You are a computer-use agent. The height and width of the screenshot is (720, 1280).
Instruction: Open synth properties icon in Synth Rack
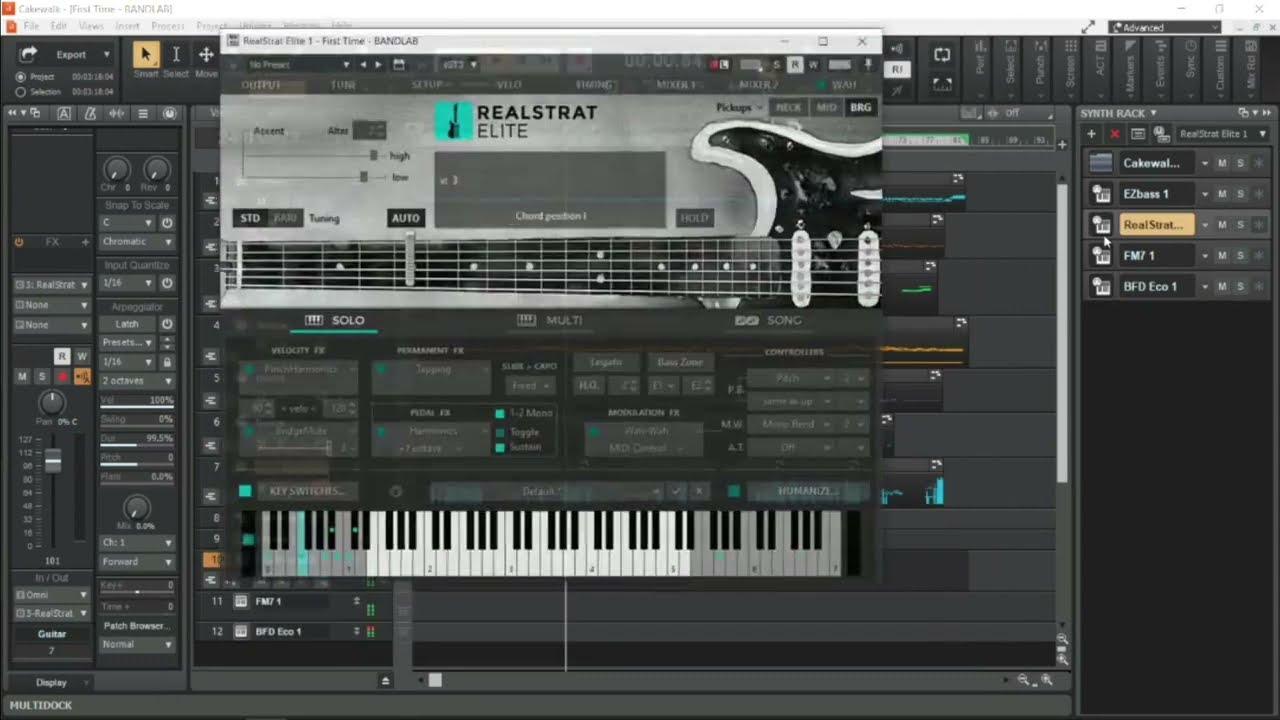click(x=1138, y=133)
